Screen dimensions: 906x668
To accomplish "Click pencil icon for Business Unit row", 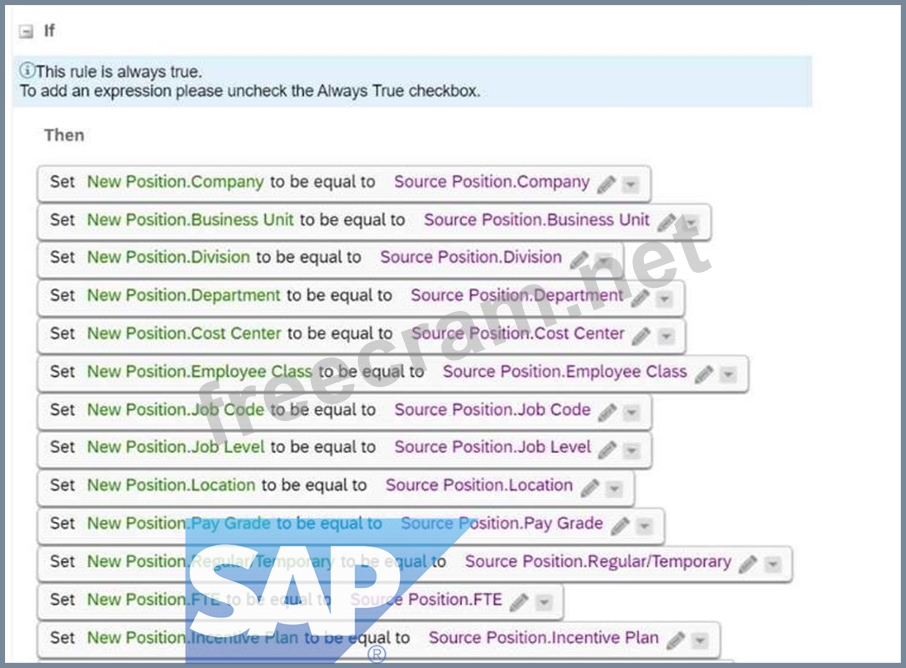I will pyautogui.click(x=666, y=222).
